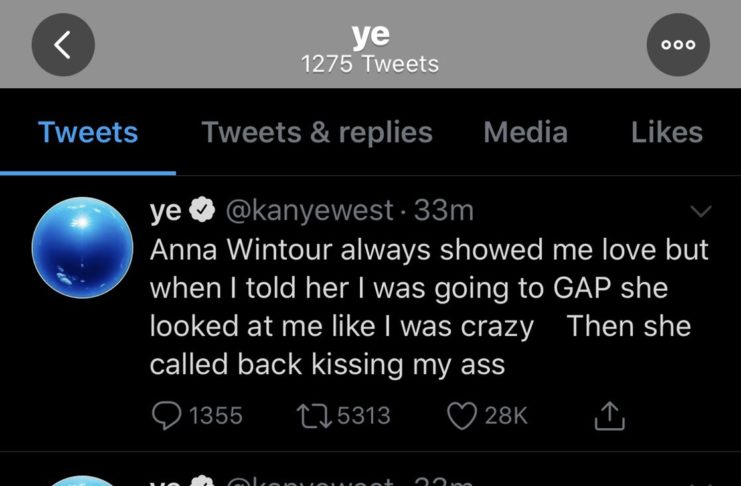Open the 33m timestamp link

[443, 211]
